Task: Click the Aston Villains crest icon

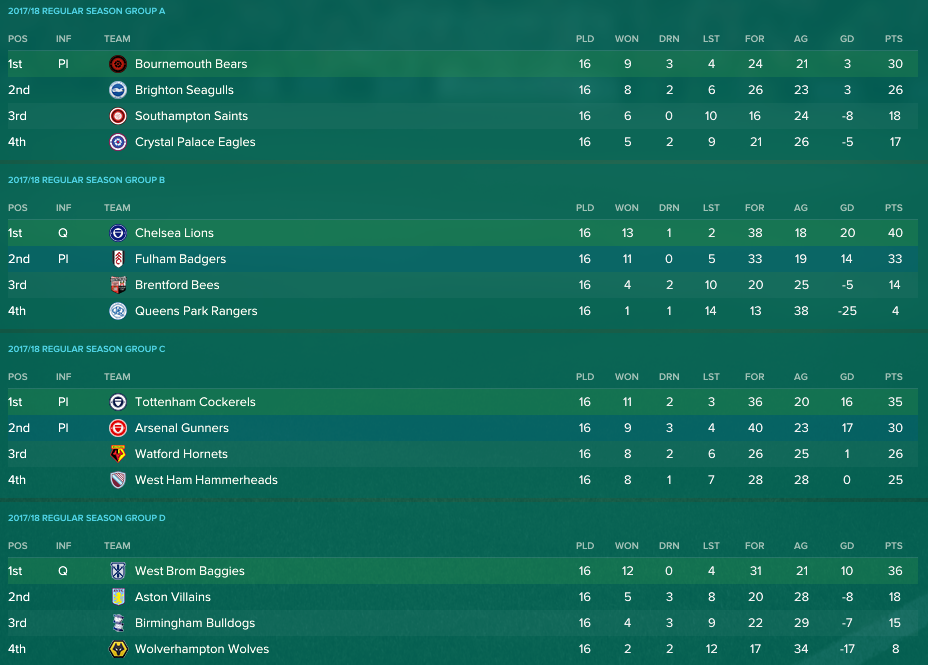Action: coord(118,597)
